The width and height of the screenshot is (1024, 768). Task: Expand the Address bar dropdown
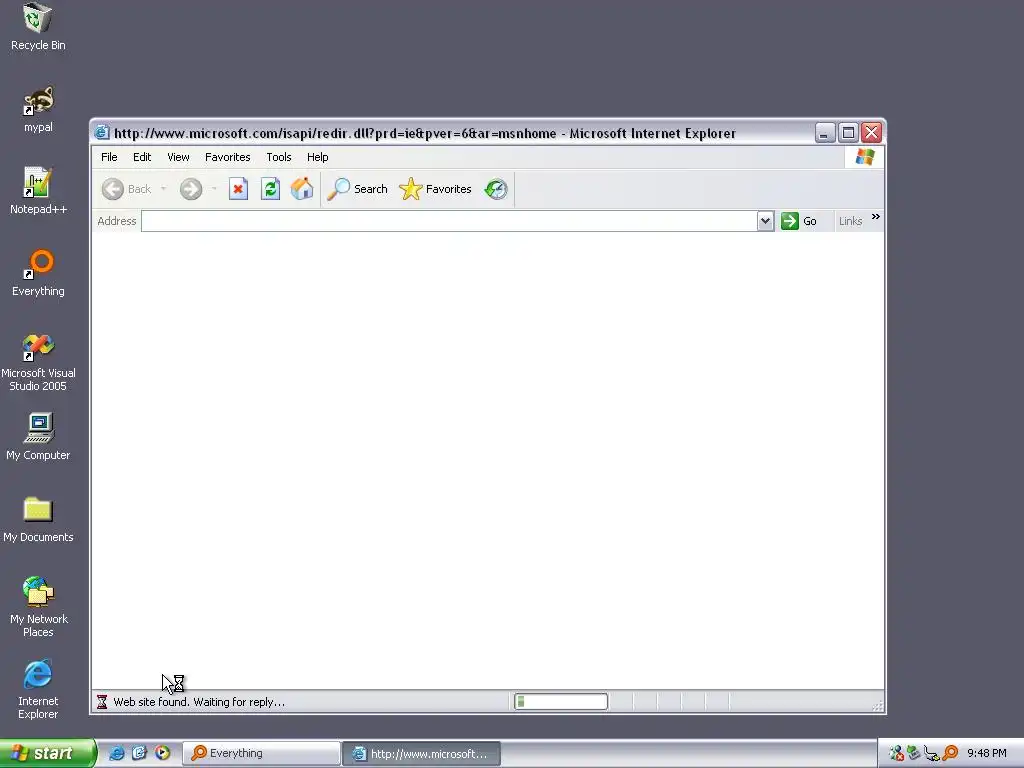[x=765, y=221]
